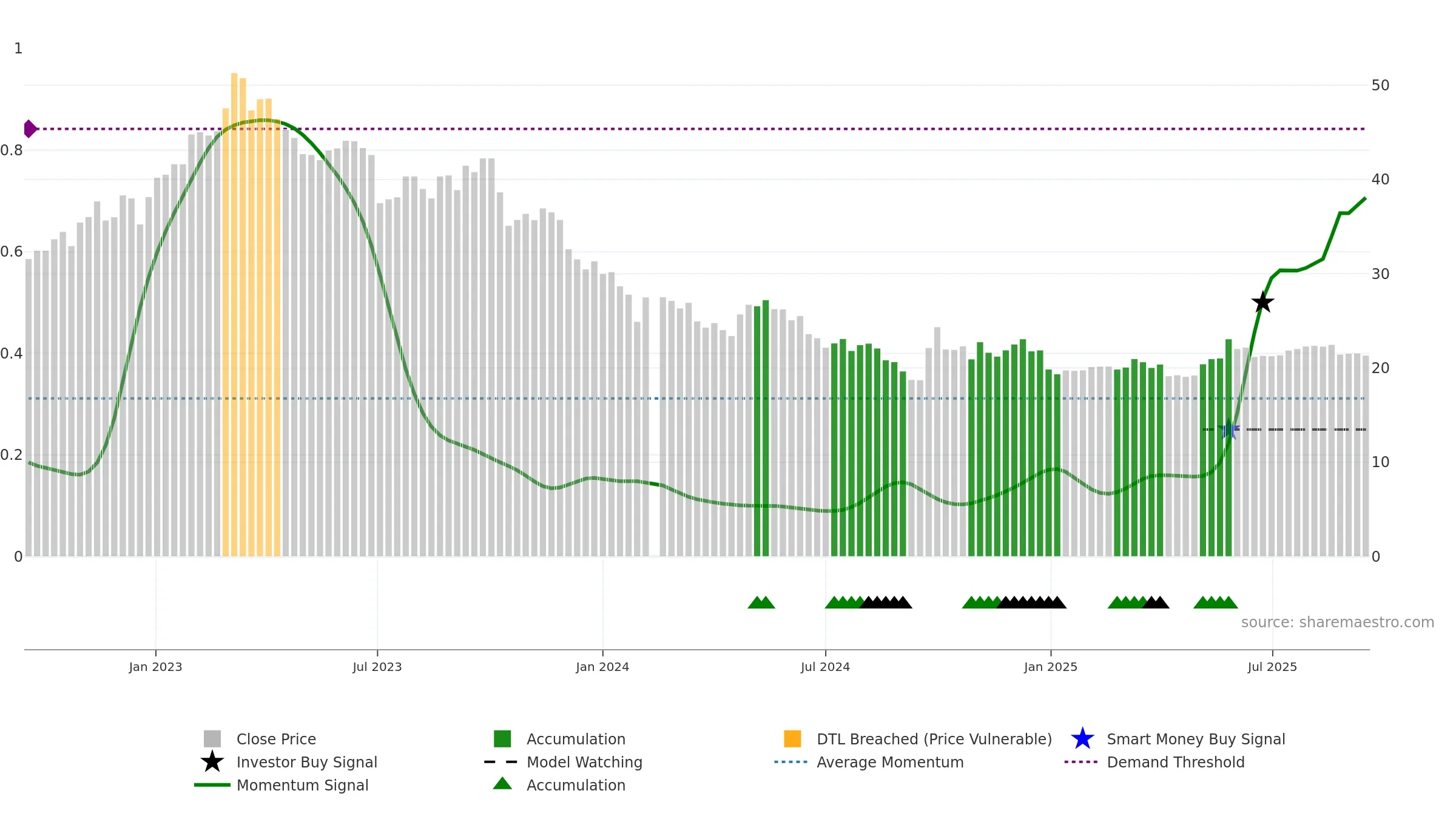Click the source: sharemaestro.com text

tap(1338, 622)
